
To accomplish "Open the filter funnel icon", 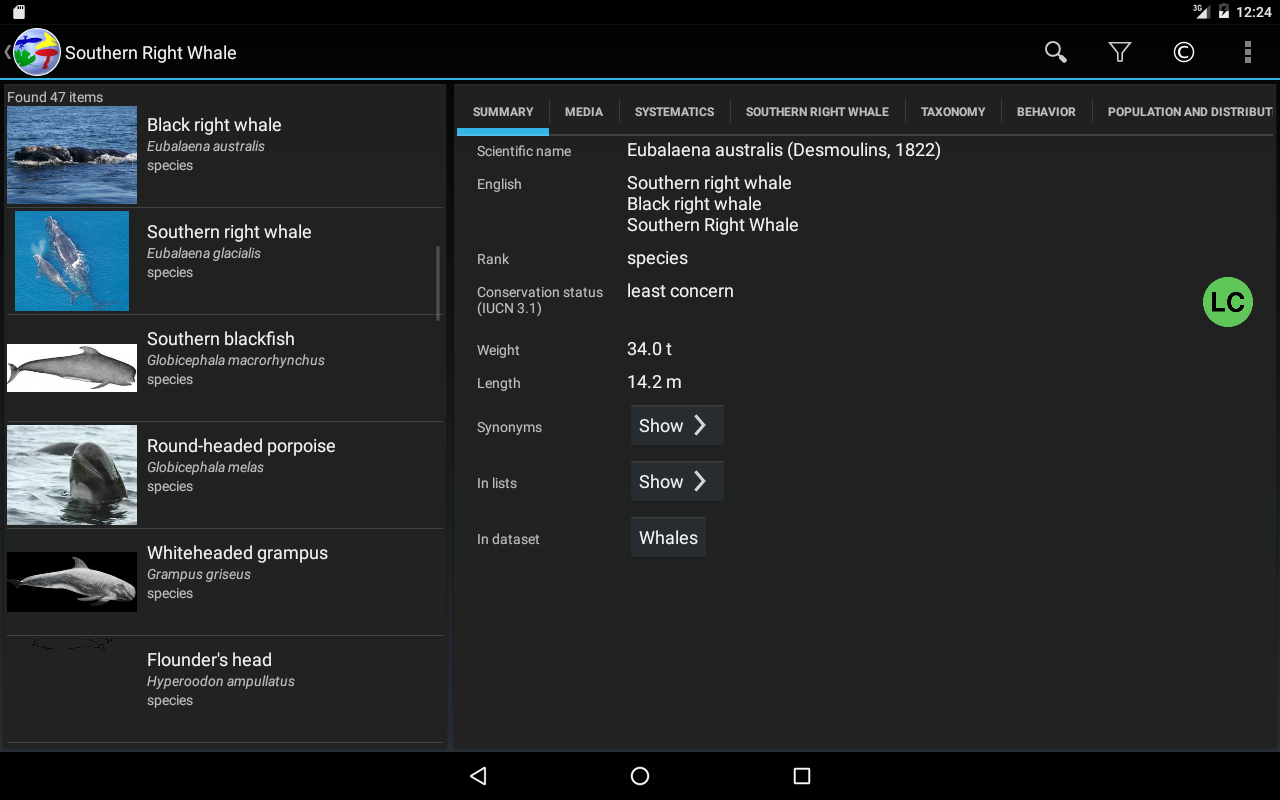I will pyautogui.click(x=1120, y=52).
